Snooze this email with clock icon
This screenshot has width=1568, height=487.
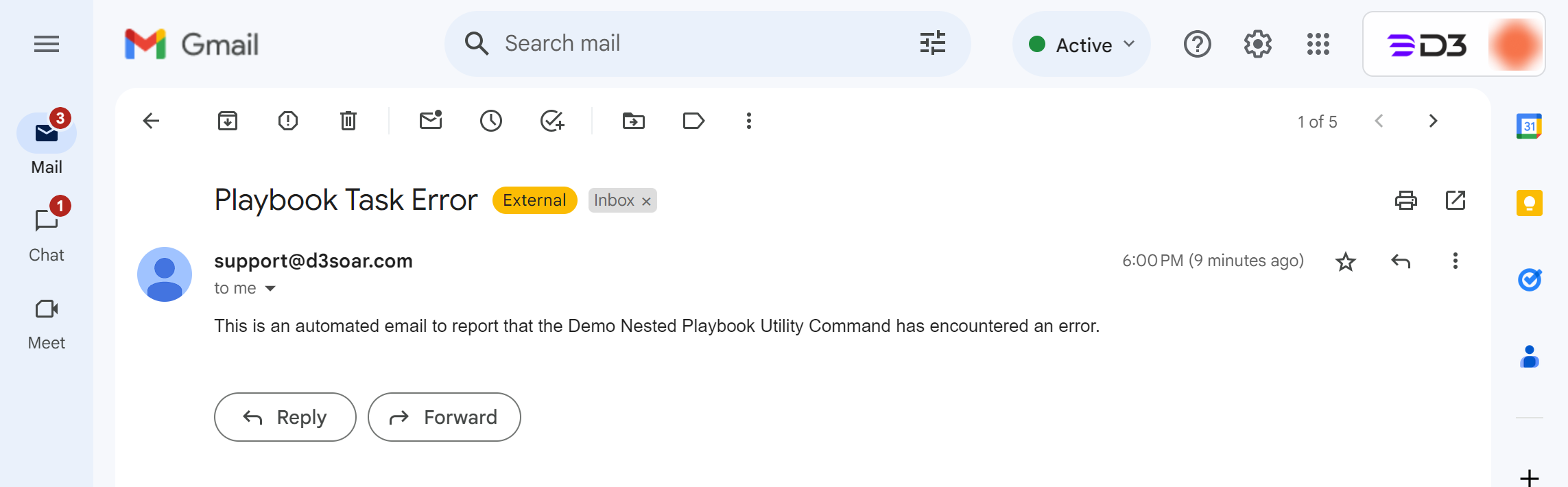[x=491, y=121]
